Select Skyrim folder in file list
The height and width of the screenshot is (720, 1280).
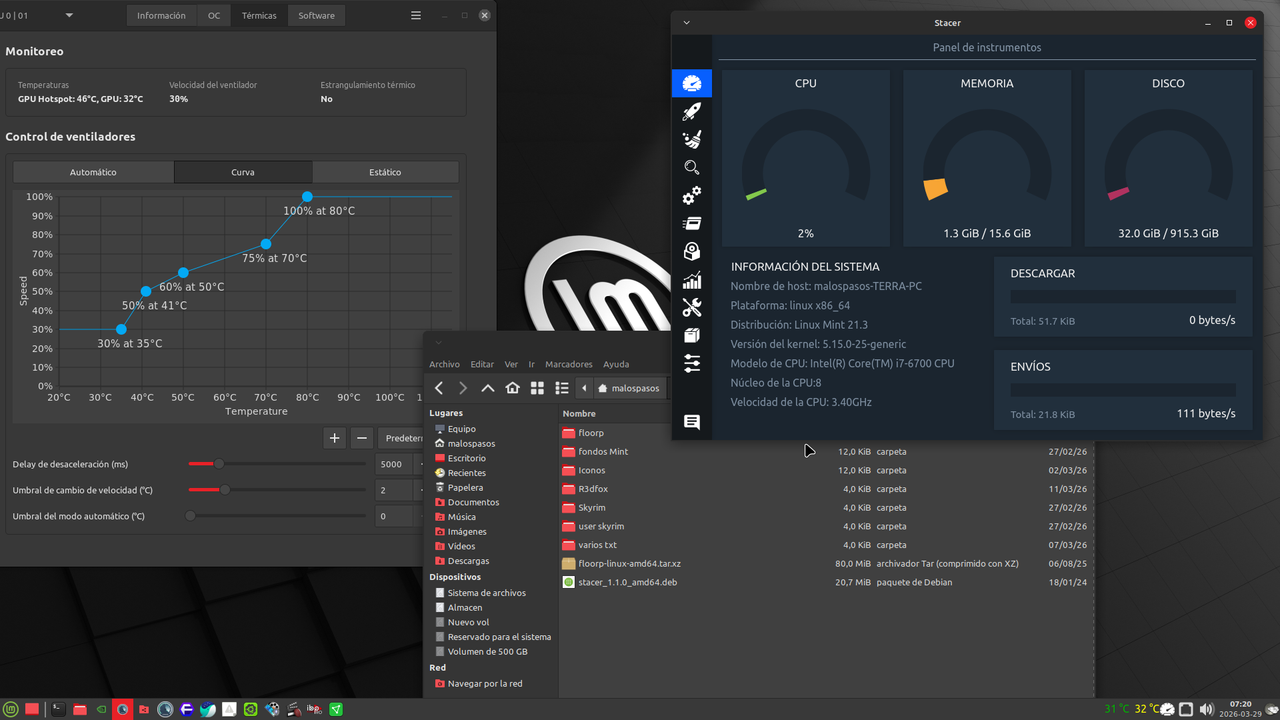click(x=591, y=508)
